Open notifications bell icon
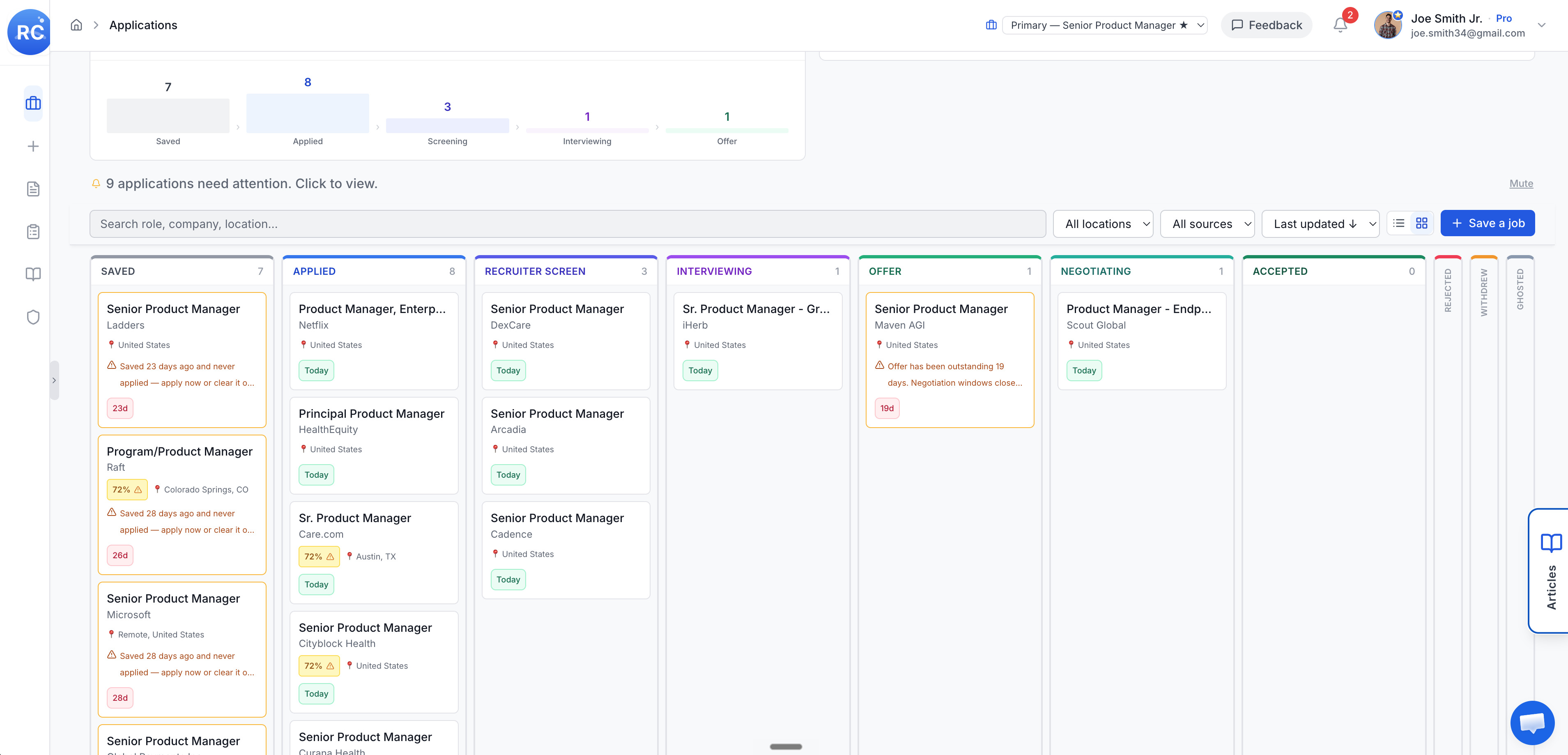 pos(1340,25)
